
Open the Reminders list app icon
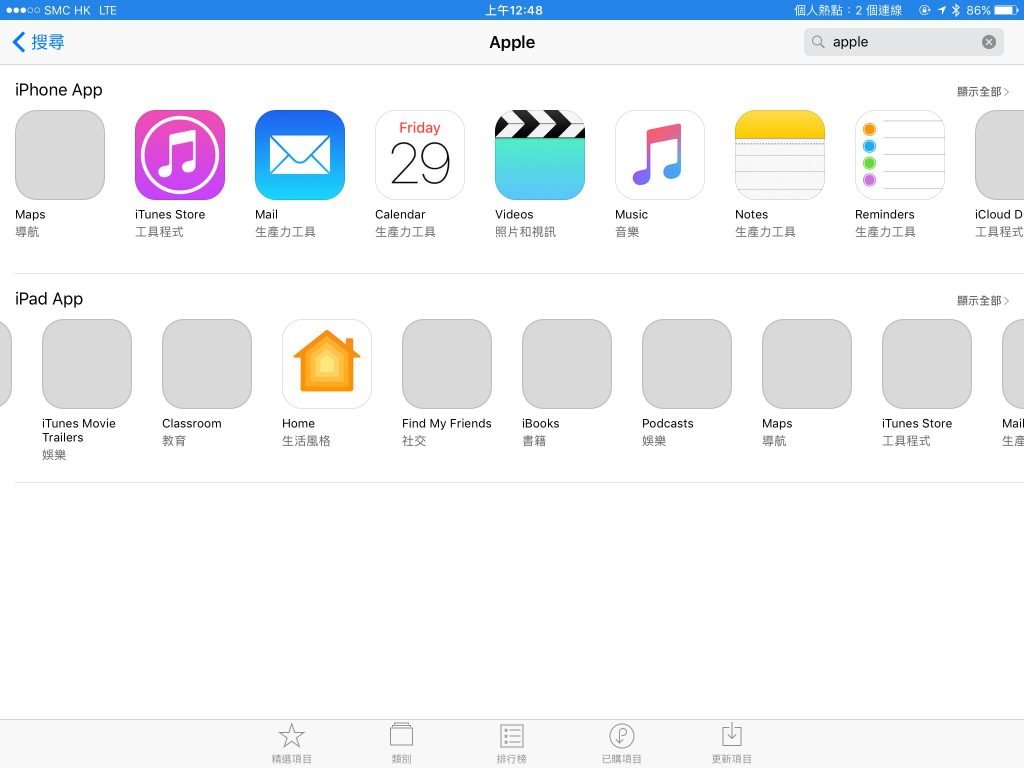pyautogui.click(x=900, y=155)
